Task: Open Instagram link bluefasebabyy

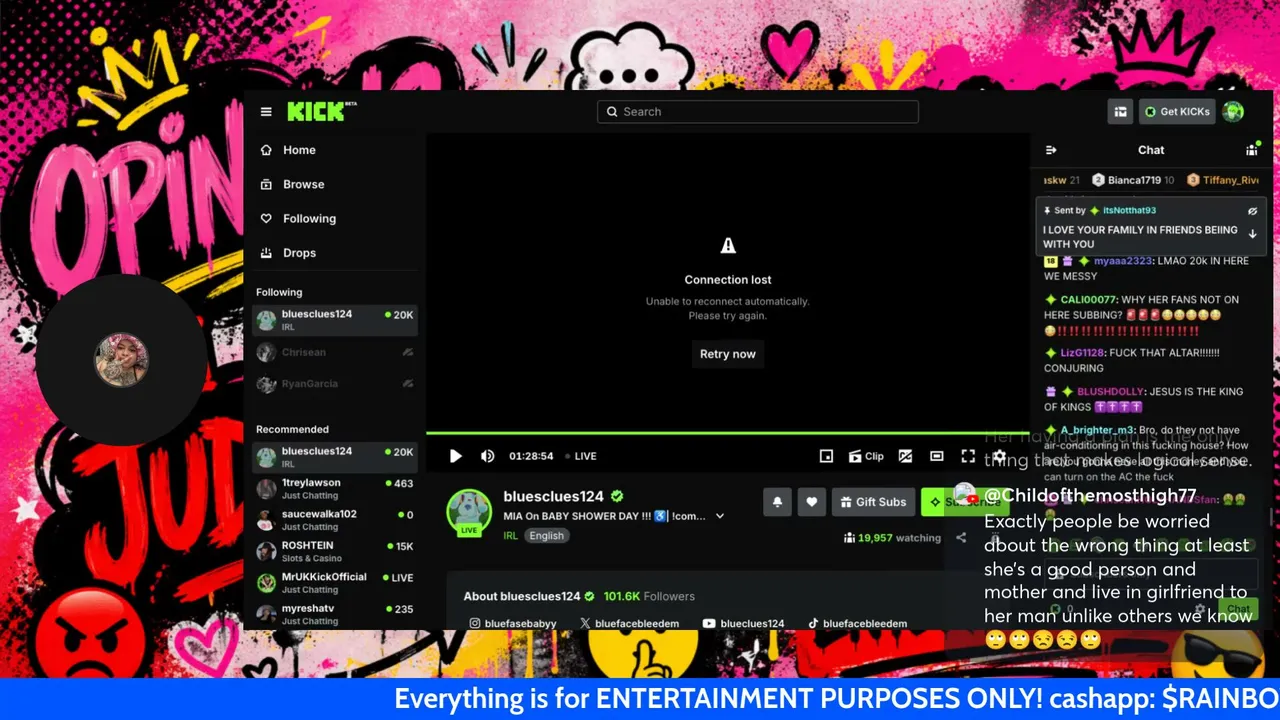Action: pyautogui.click(x=512, y=624)
